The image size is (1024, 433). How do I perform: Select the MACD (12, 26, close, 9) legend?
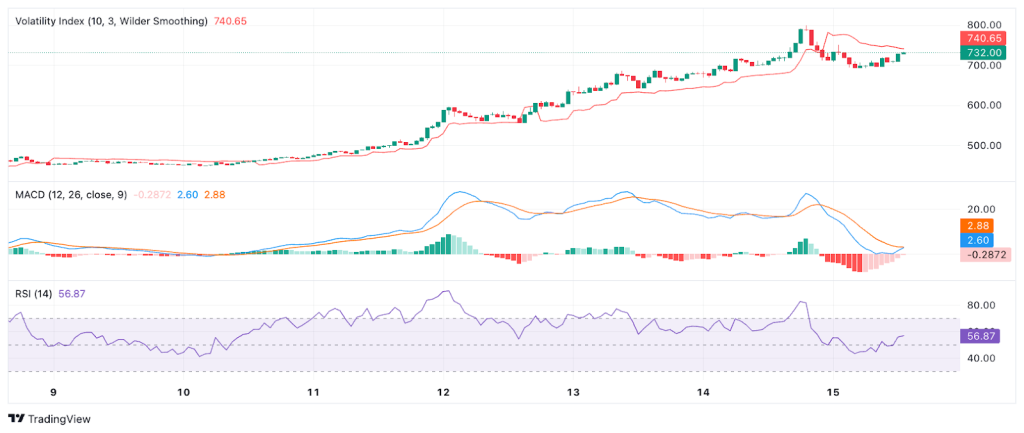[x=68, y=194]
